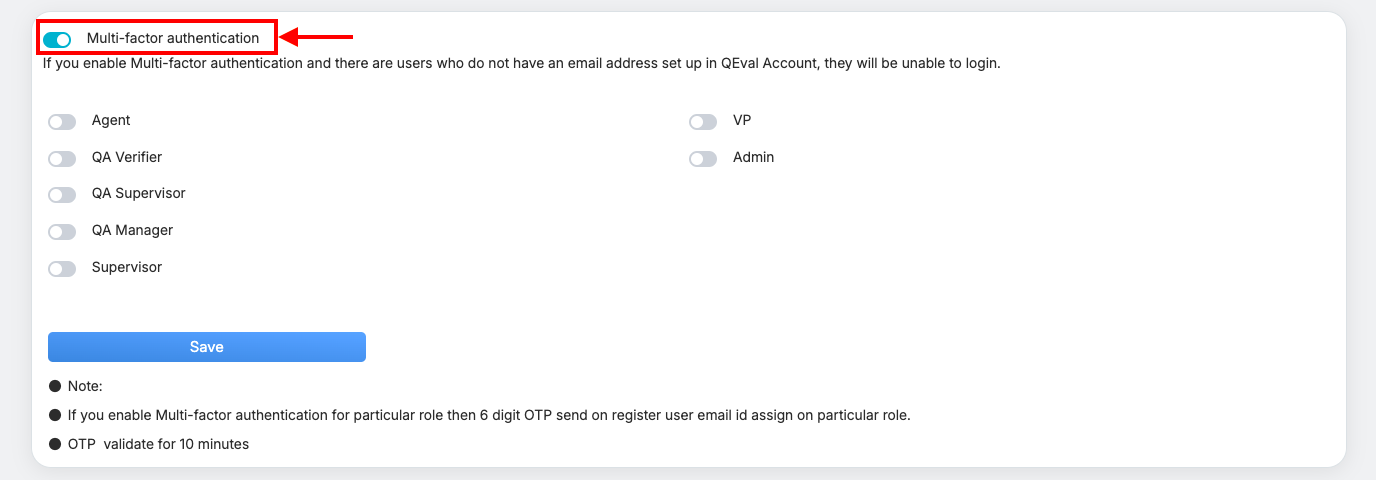Enable MFA switch for Agent role
Screen dimensions: 1376x480
(x=62, y=122)
